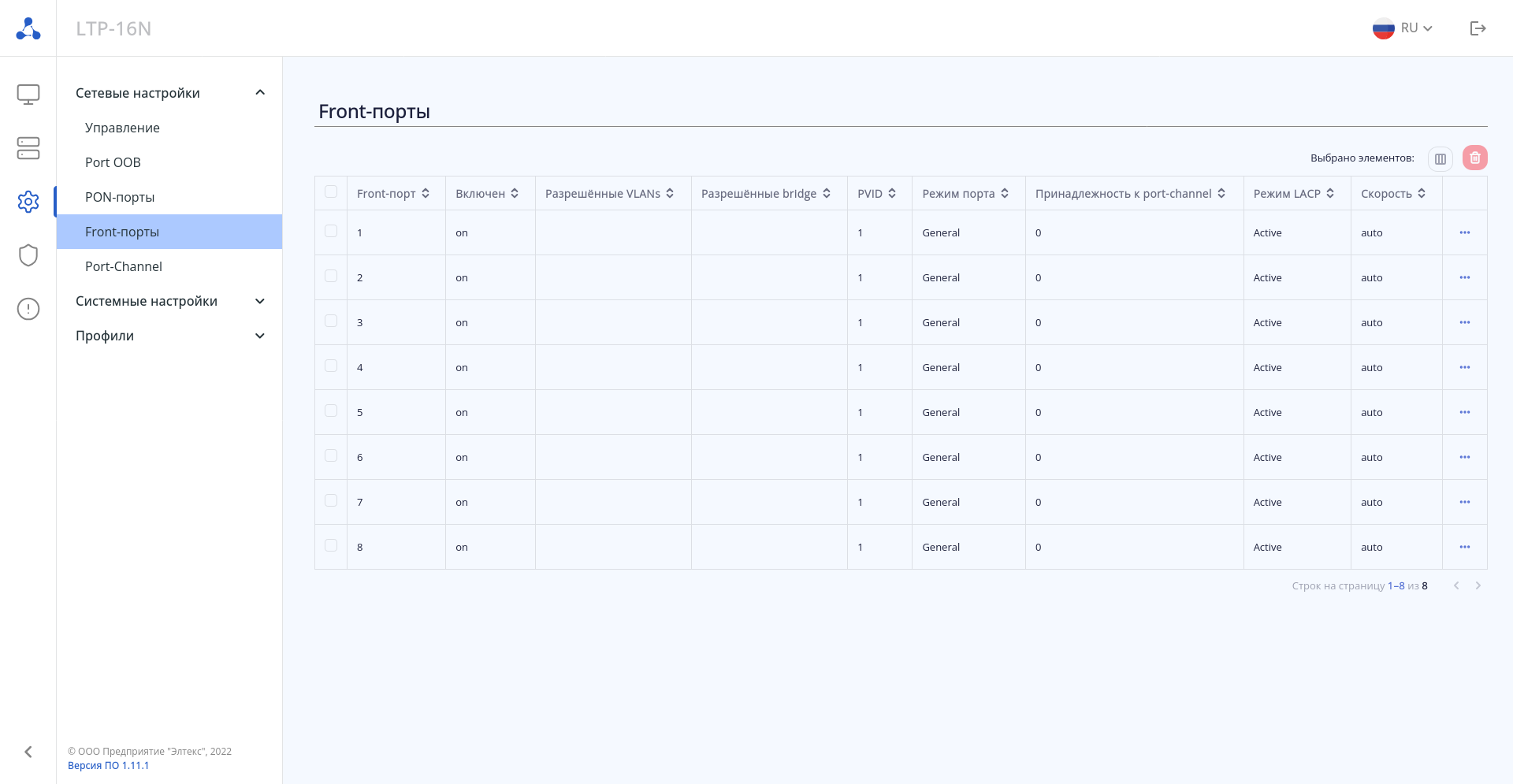Screen dimensions: 1513x784
Task: Select checkbox for front-port 4
Action: tap(331, 366)
